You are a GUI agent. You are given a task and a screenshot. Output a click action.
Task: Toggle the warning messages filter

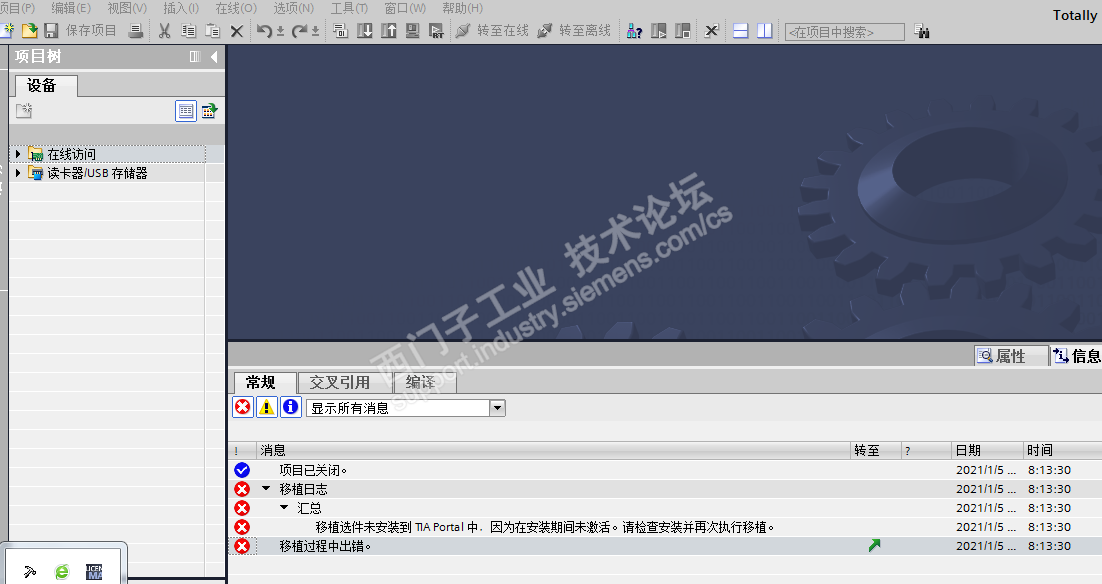(266, 407)
